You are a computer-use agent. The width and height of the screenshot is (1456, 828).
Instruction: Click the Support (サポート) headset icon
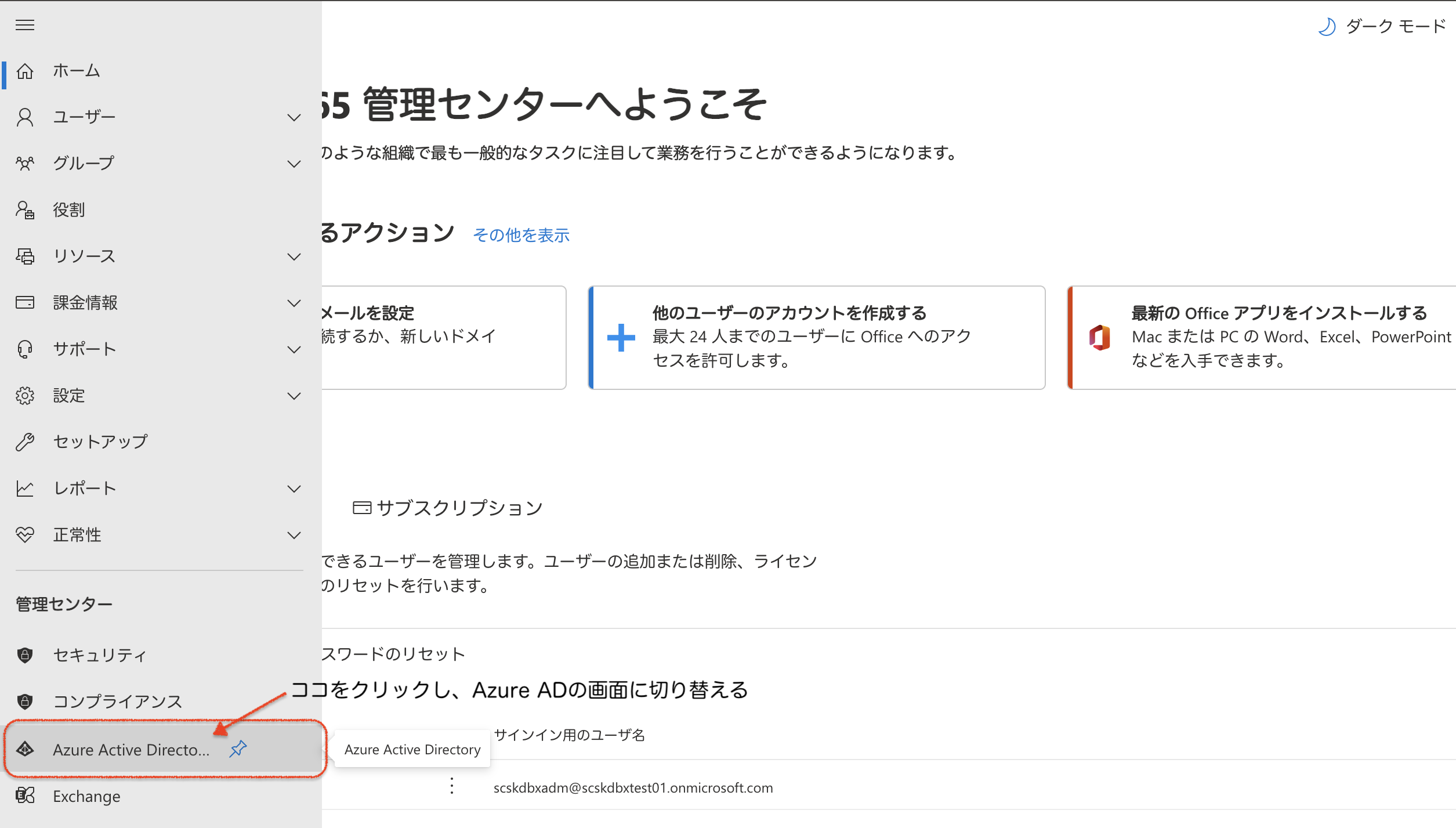pyautogui.click(x=25, y=349)
